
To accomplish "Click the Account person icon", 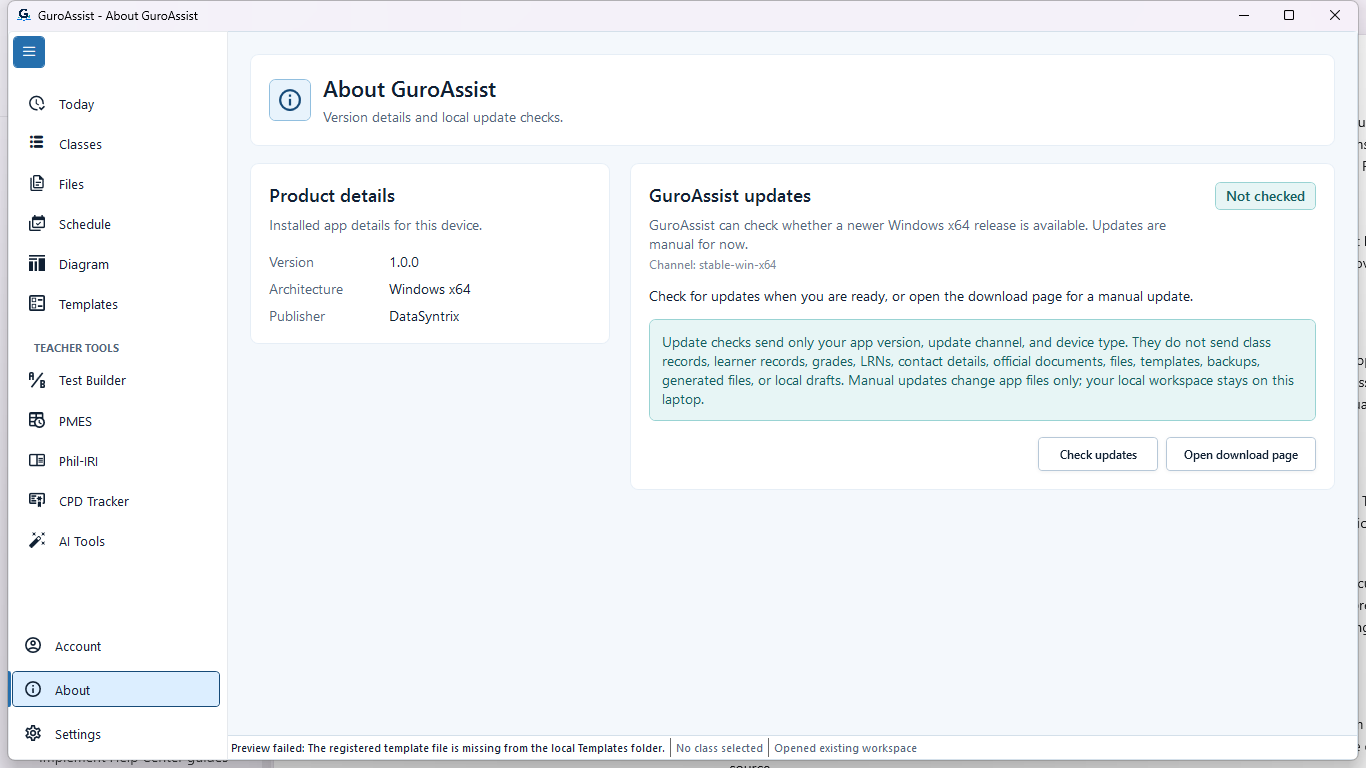I will tap(33, 645).
